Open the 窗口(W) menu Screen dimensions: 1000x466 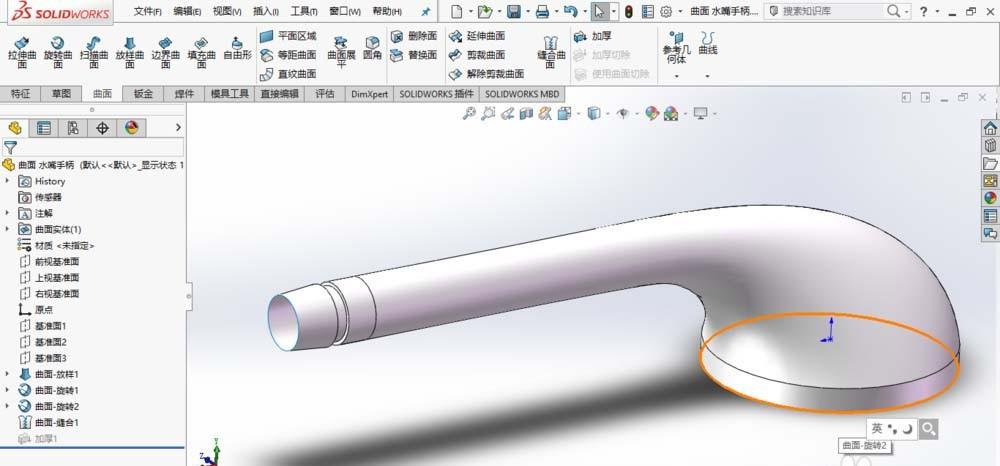(x=344, y=11)
